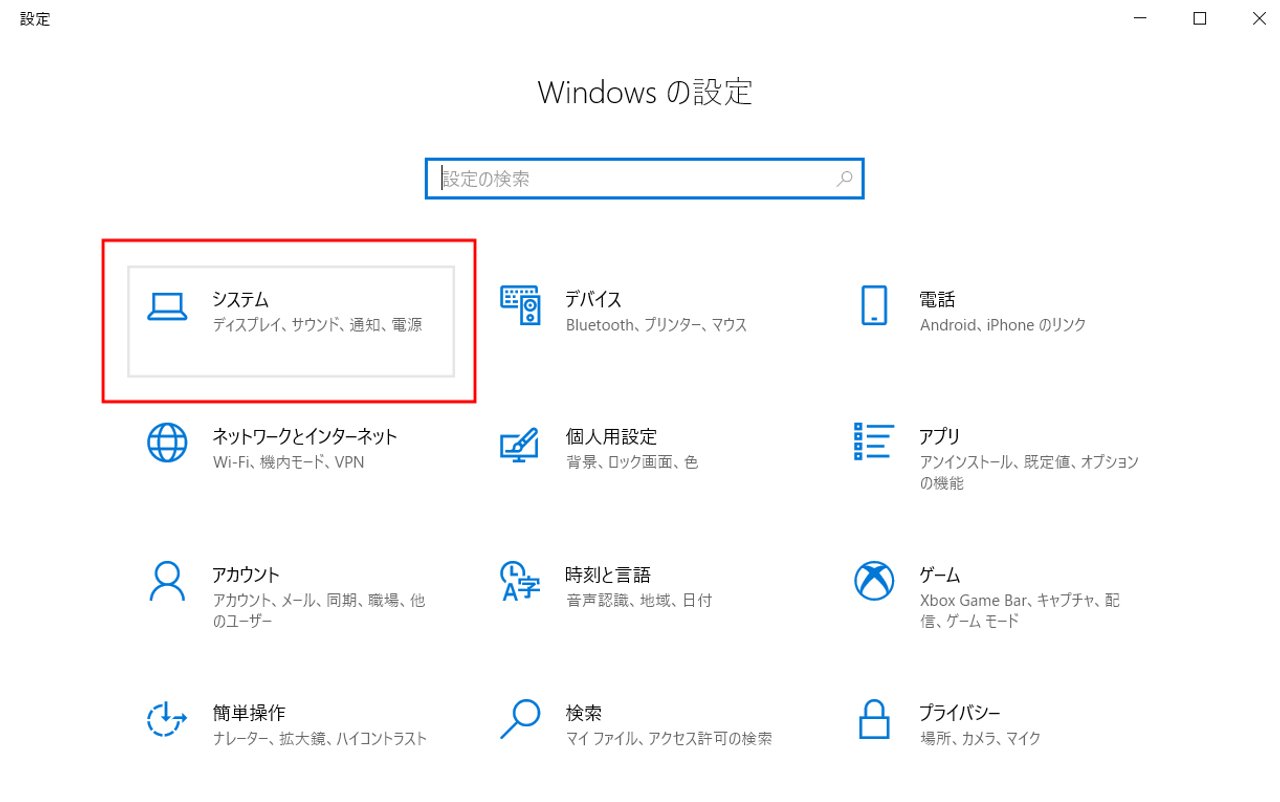Open the アプリ settings heading text
Screen dimensions: 1280x802
(x=939, y=436)
